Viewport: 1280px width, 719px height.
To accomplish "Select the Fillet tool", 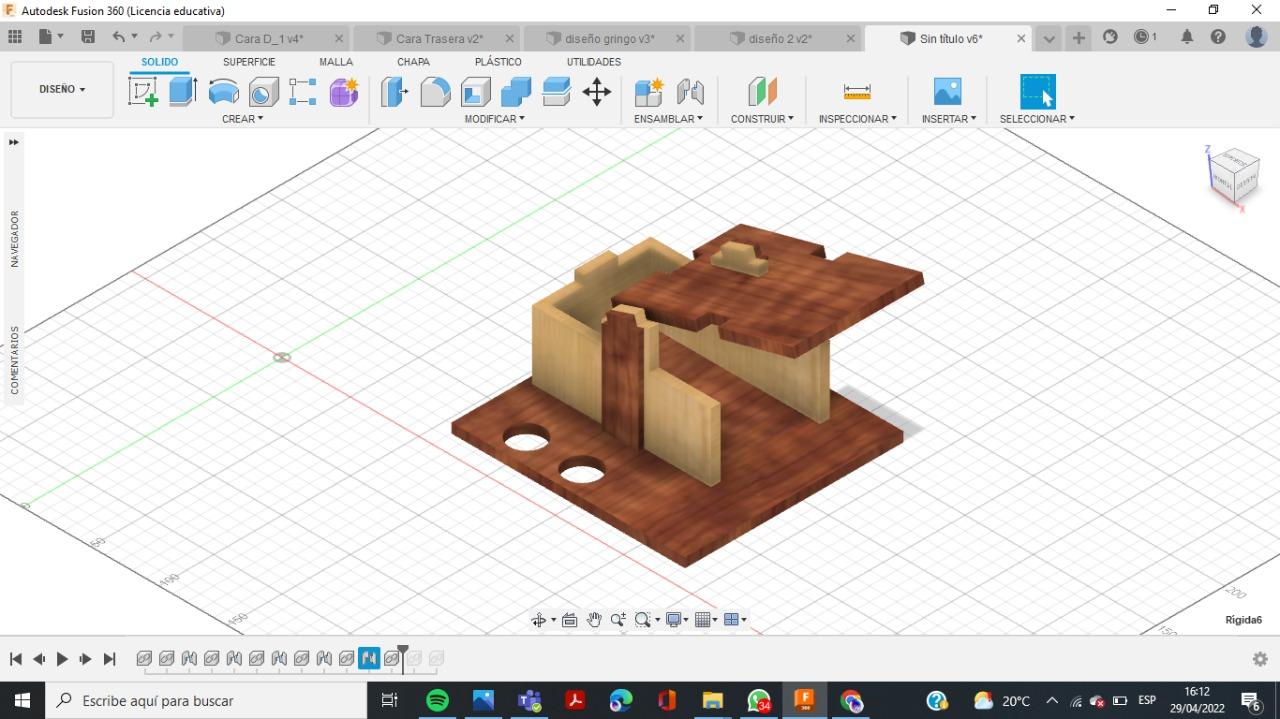I will [x=435, y=93].
